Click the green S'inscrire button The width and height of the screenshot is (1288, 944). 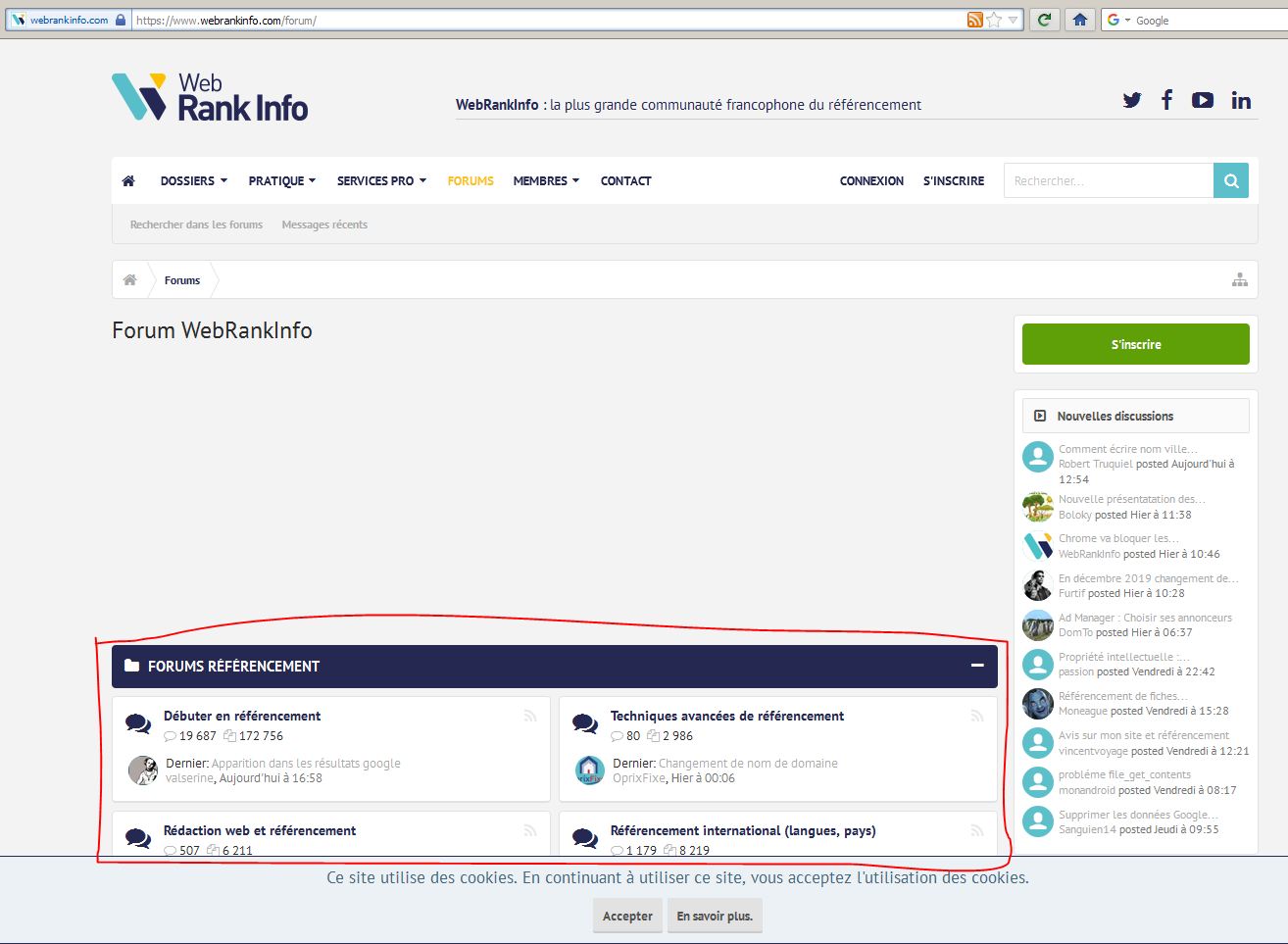[x=1136, y=344]
